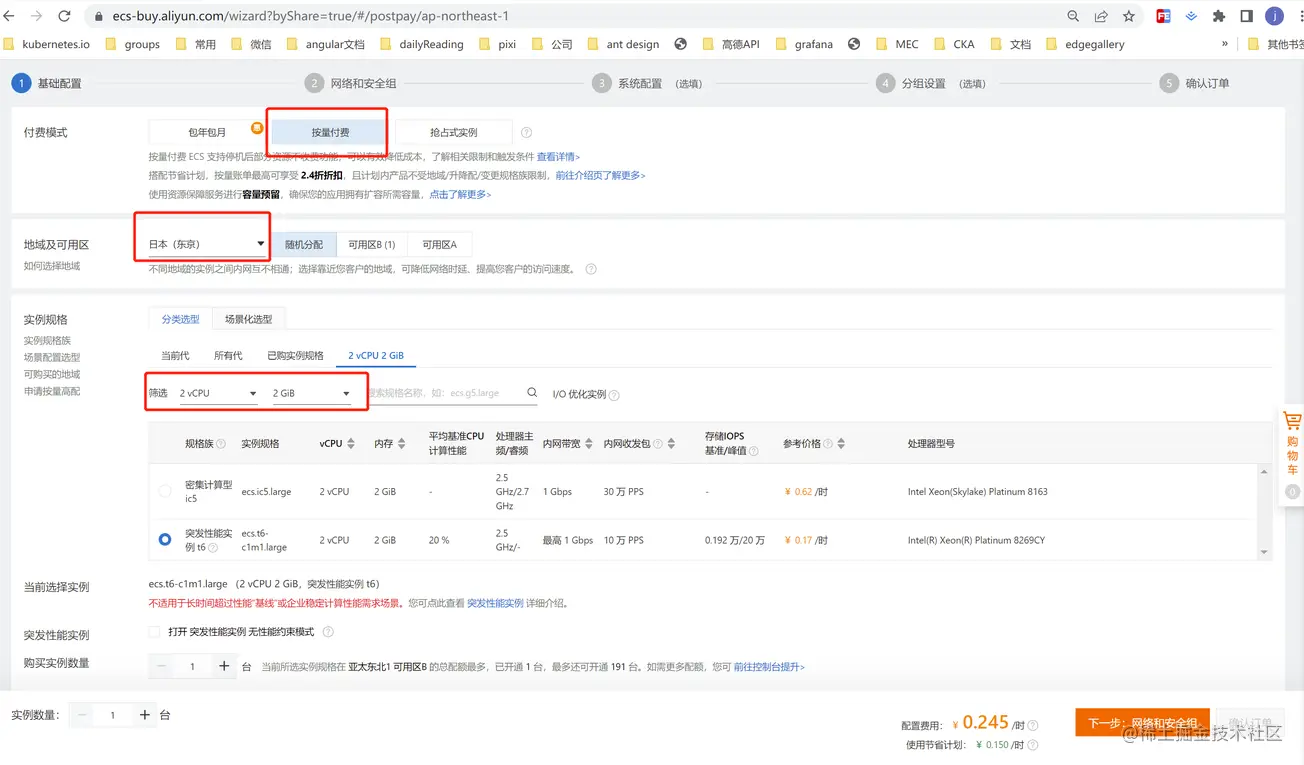
Task: Sort the table by 参考价格 column
Action: [x=841, y=444]
